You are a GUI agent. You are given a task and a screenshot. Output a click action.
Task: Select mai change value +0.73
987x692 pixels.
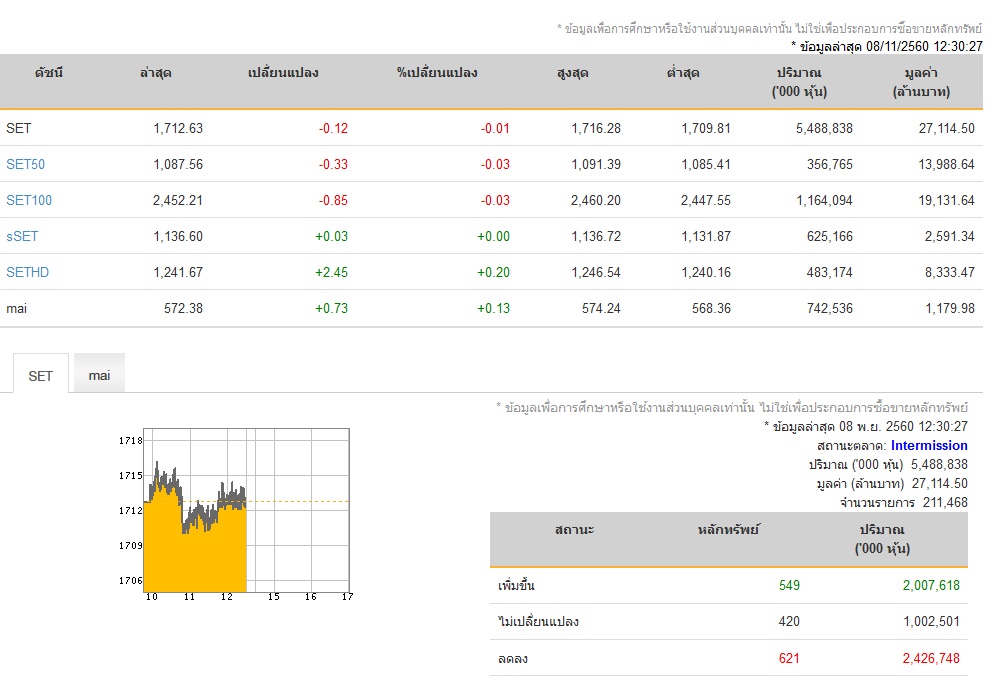pyautogui.click(x=331, y=309)
